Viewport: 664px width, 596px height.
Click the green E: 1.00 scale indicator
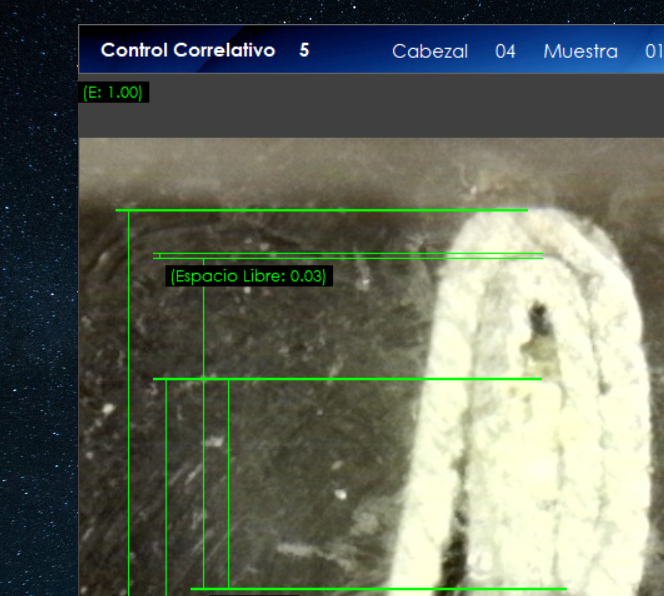pyautogui.click(x=113, y=93)
